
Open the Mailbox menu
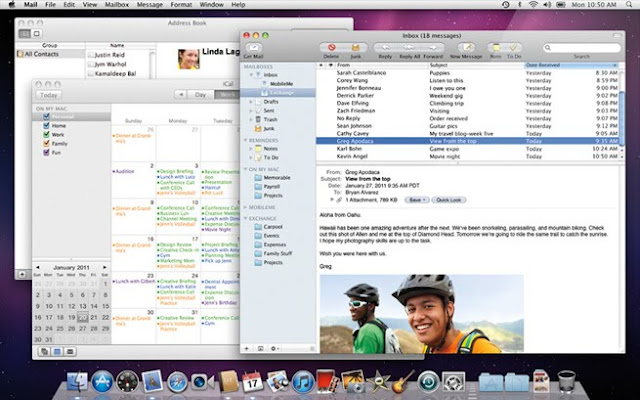coord(117,4)
